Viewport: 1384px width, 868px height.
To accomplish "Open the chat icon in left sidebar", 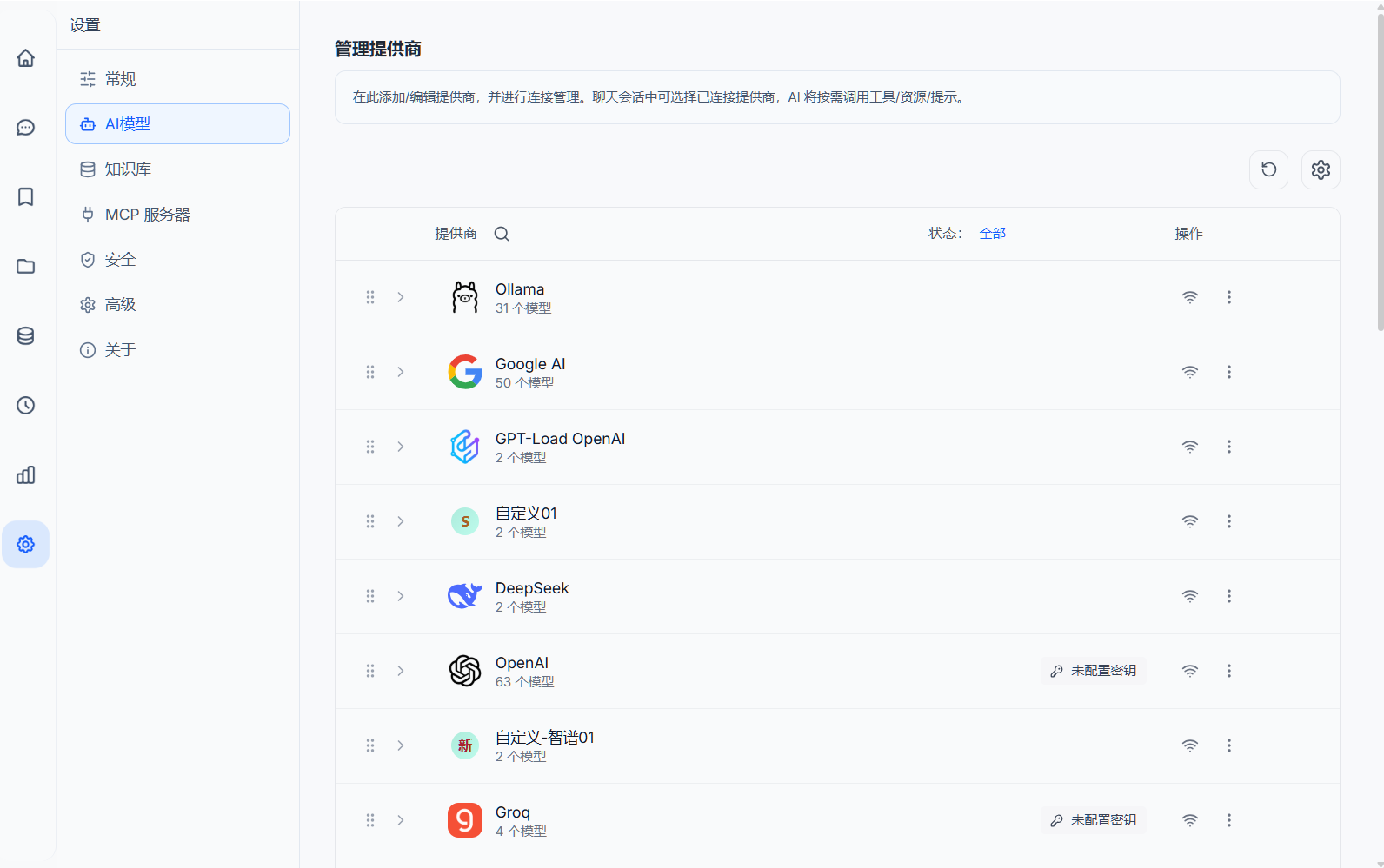I will [26, 128].
